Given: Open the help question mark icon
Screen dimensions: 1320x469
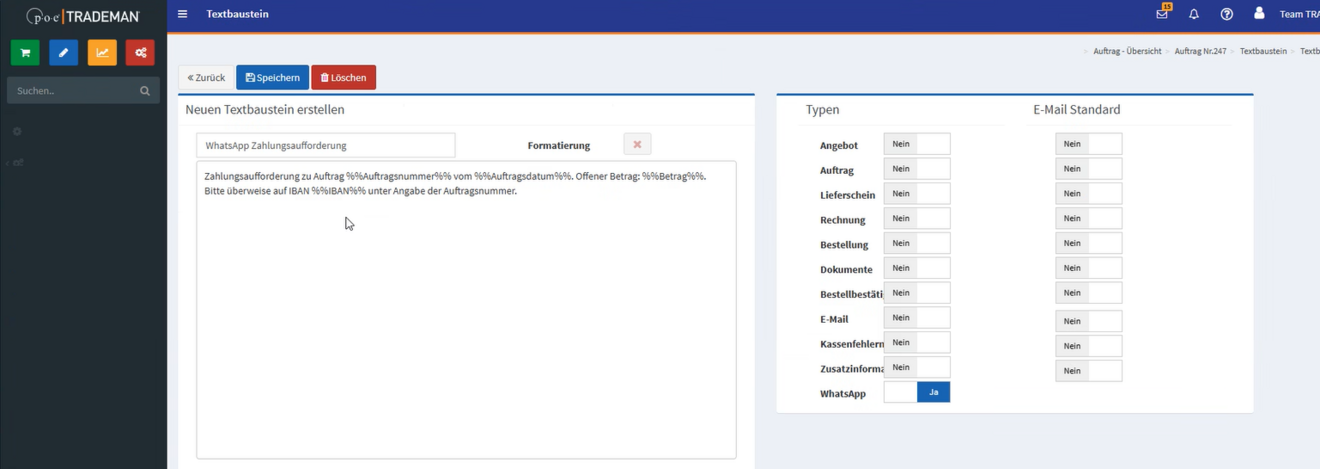Looking at the screenshot, I should (x=1227, y=14).
